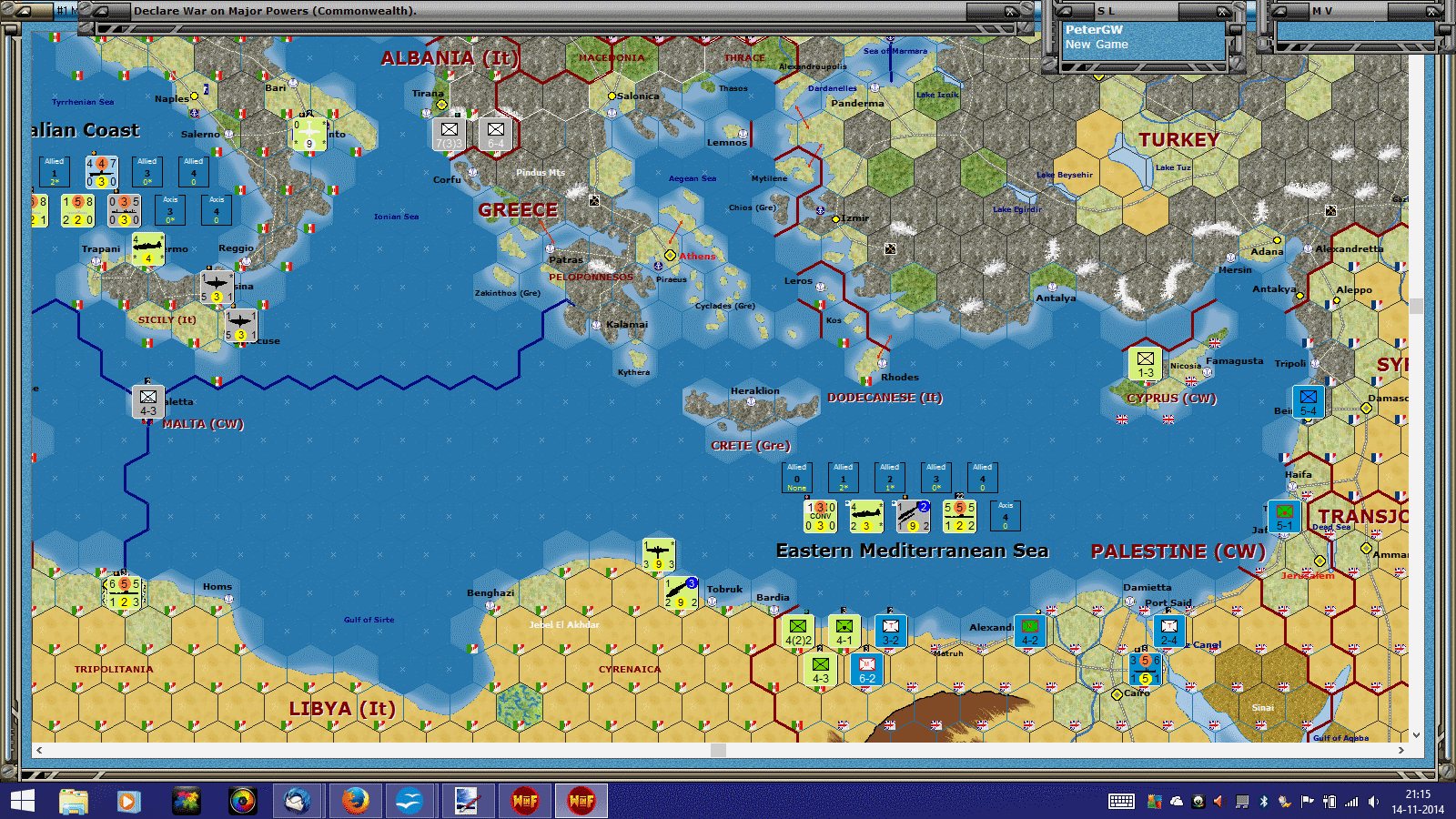This screenshot has height=819, width=1456.
Task: Select the British 6-2 motorized unit
Action: (867, 670)
